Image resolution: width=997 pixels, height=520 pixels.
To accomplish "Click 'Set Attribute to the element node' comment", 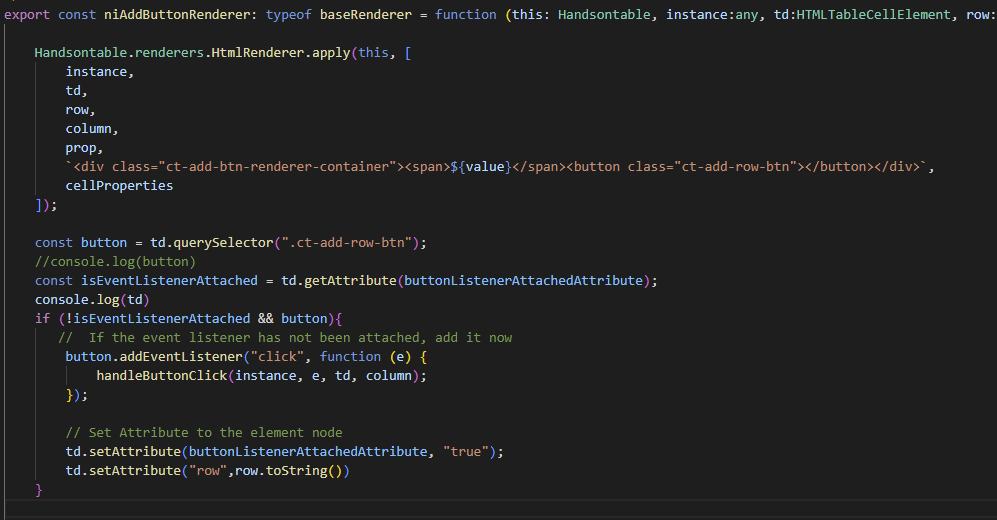I will (x=204, y=433).
